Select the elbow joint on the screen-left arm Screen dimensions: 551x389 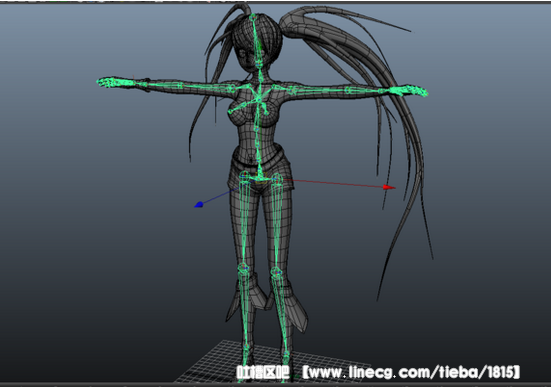[180, 85]
